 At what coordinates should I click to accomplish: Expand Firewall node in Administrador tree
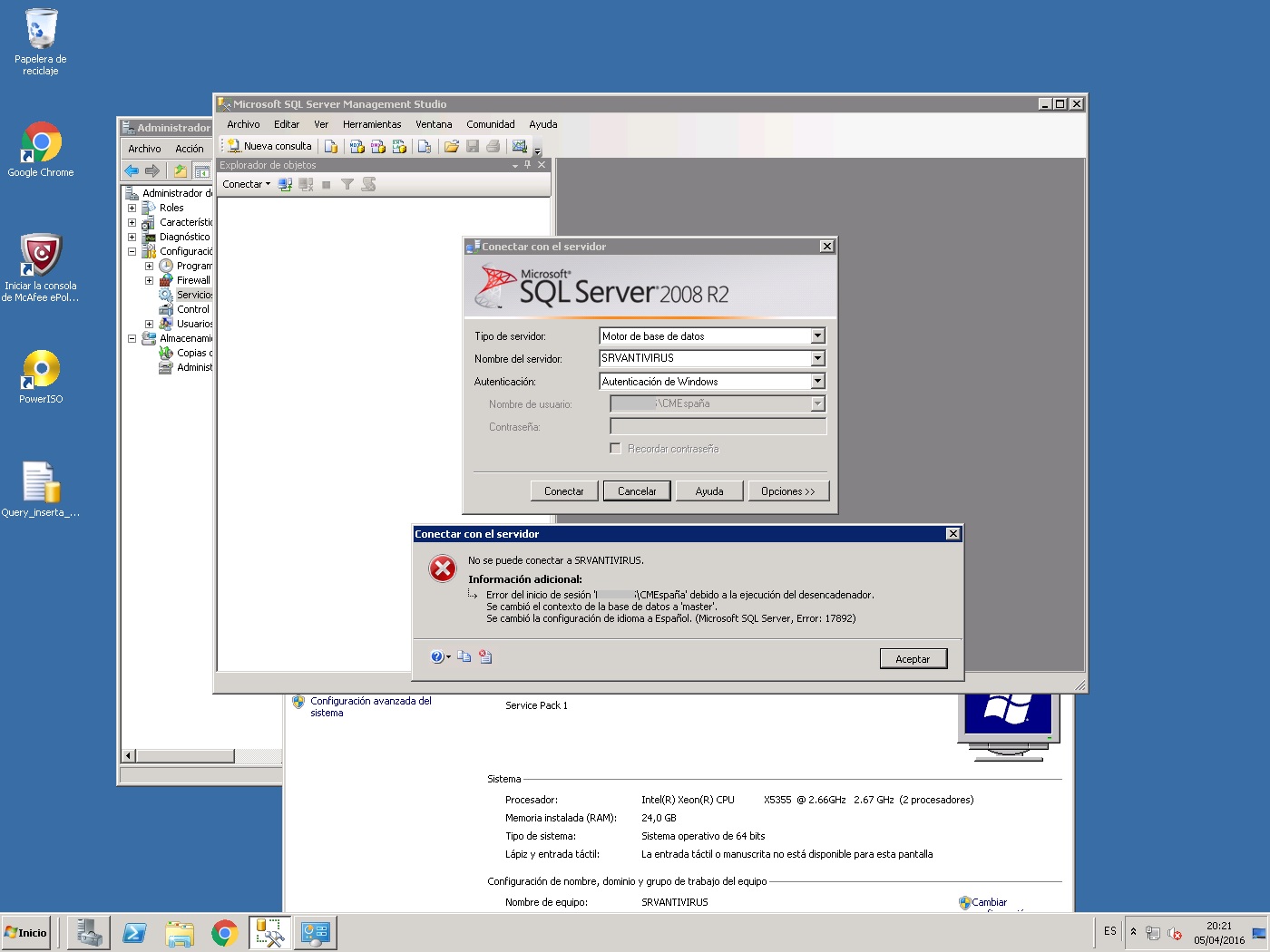coord(149,280)
